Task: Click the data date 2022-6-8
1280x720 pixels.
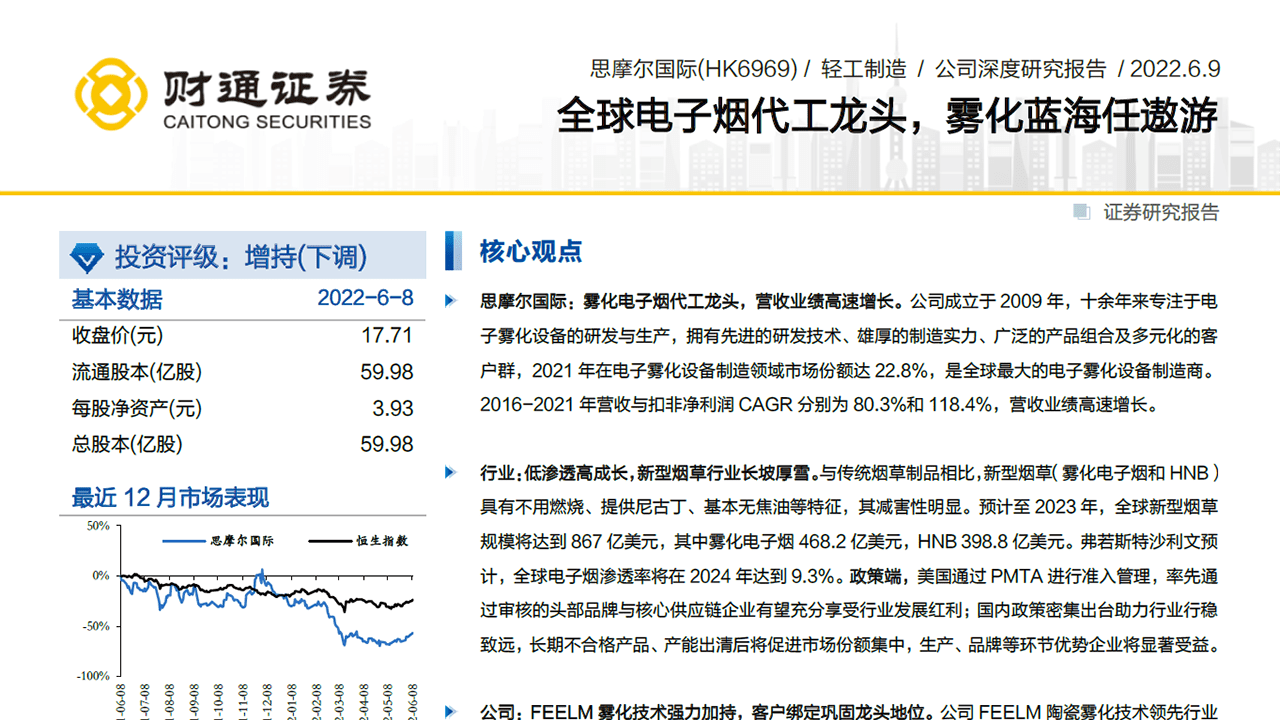Action: [x=365, y=298]
